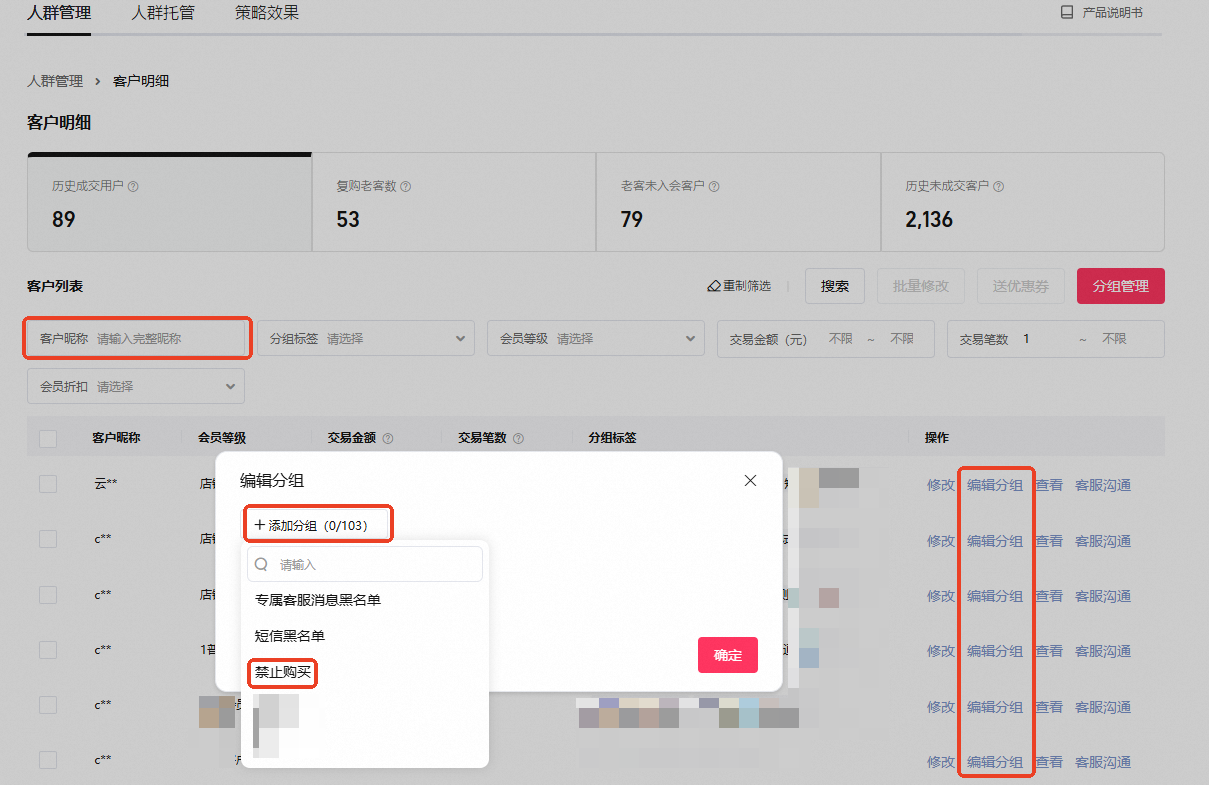Switch to the 人群托管 tab

pyautogui.click(x=163, y=13)
